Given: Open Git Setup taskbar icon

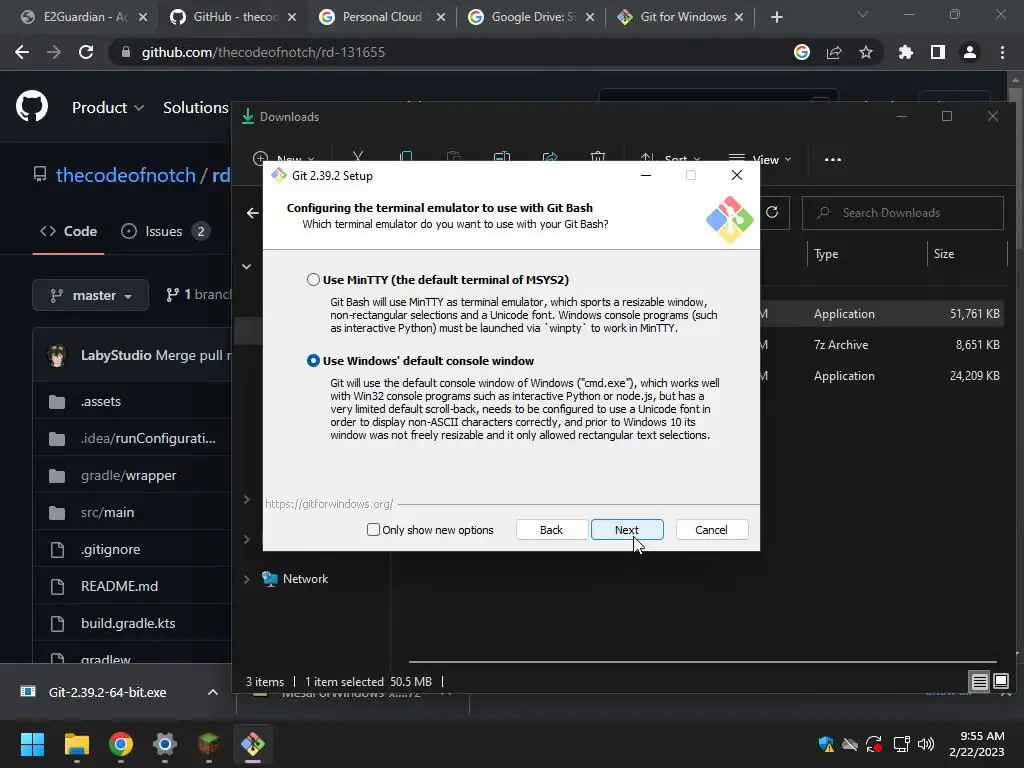Looking at the screenshot, I should click(x=253, y=744).
